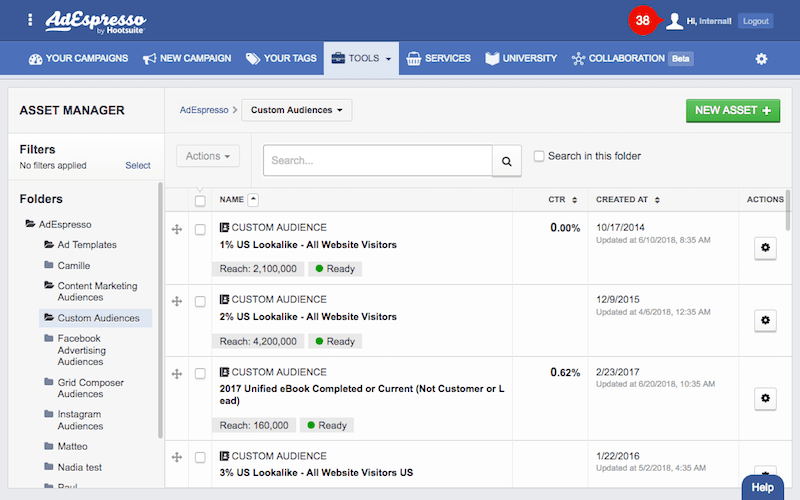Open the Actions dropdown
The height and width of the screenshot is (500, 800).
coord(208,156)
